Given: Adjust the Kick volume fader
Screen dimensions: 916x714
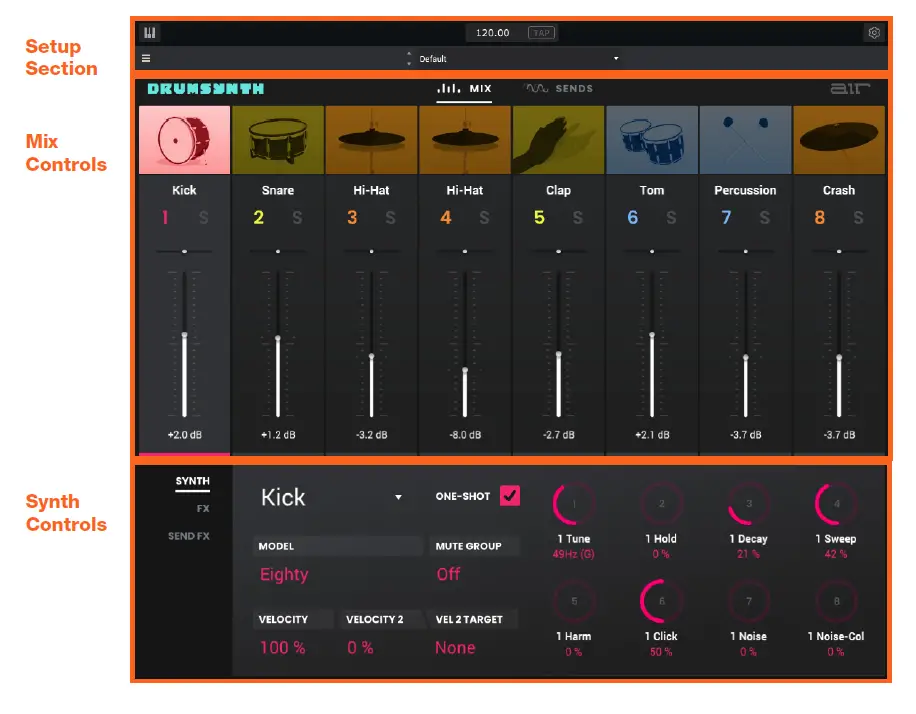Looking at the screenshot, I should [x=183, y=335].
